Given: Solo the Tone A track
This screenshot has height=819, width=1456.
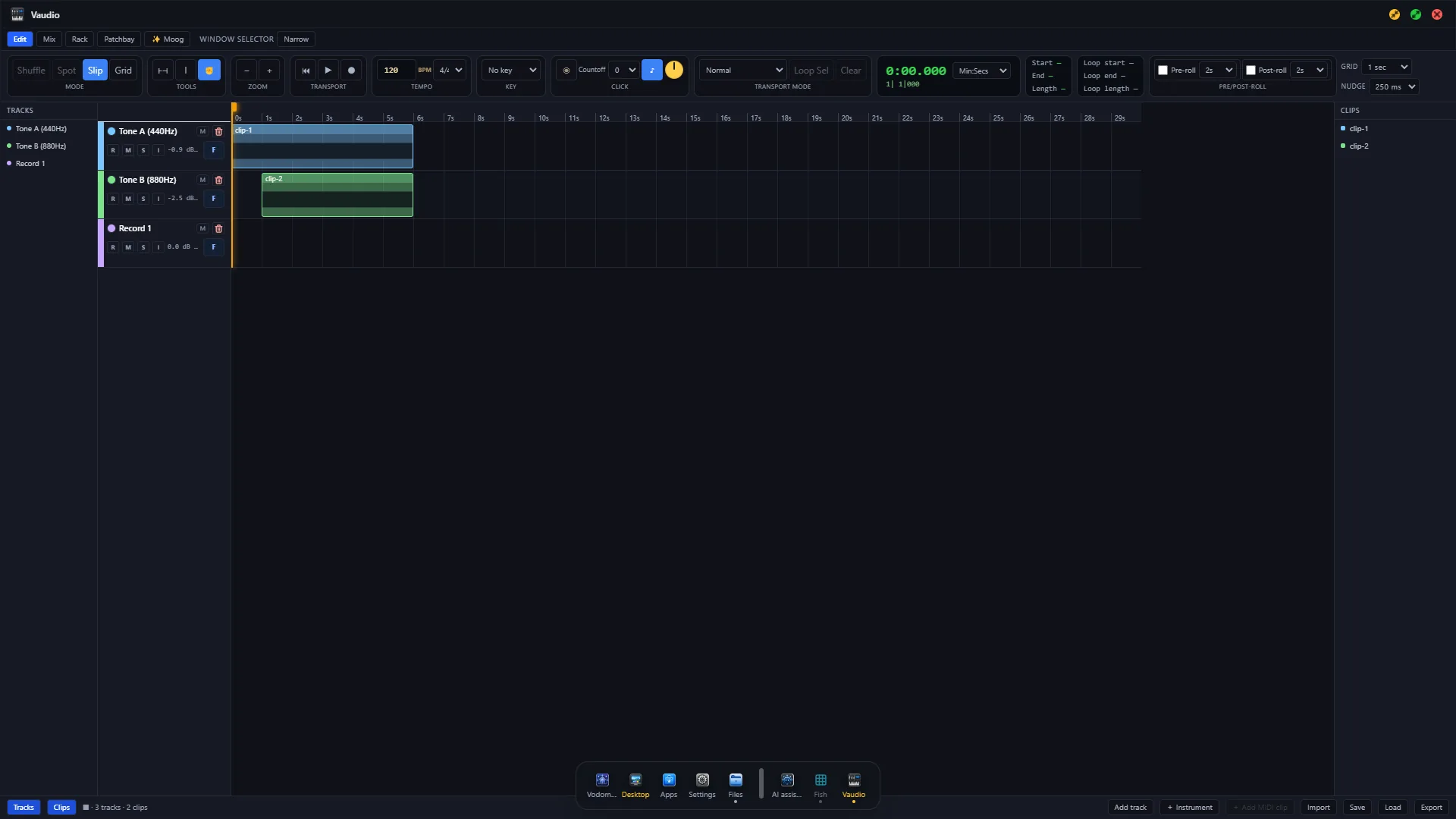Looking at the screenshot, I should [143, 150].
